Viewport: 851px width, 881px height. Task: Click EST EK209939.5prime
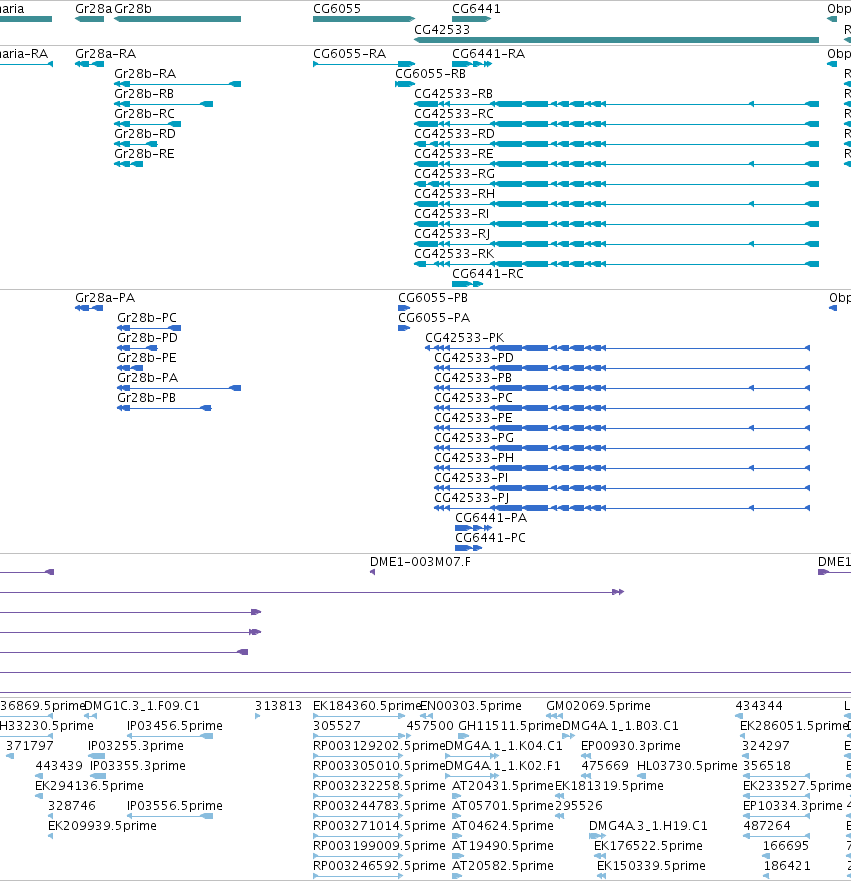(51, 836)
